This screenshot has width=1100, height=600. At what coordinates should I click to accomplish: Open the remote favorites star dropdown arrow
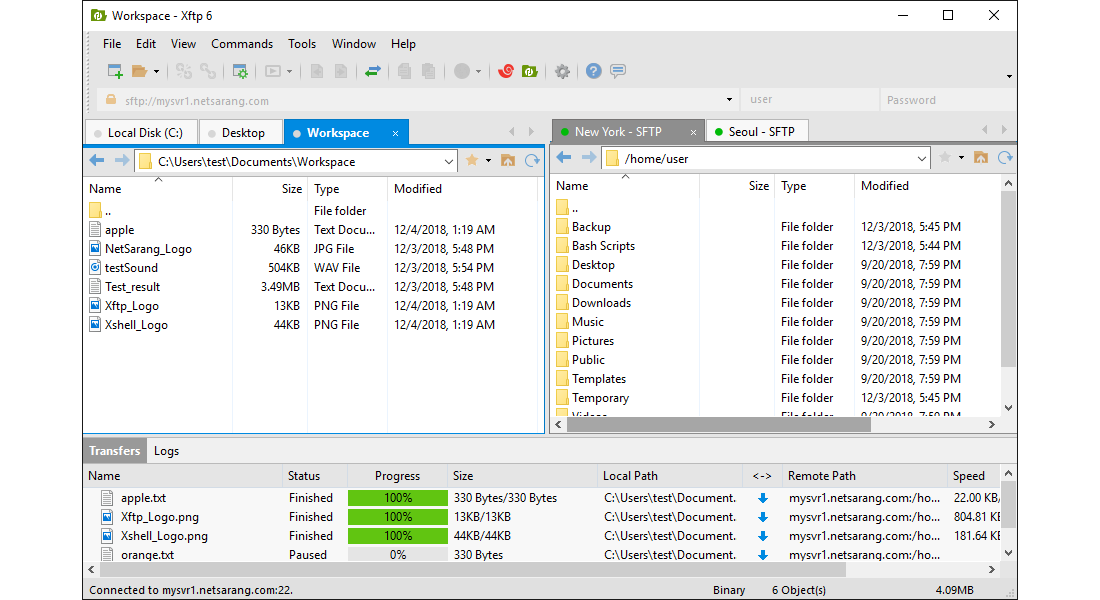click(961, 158)
